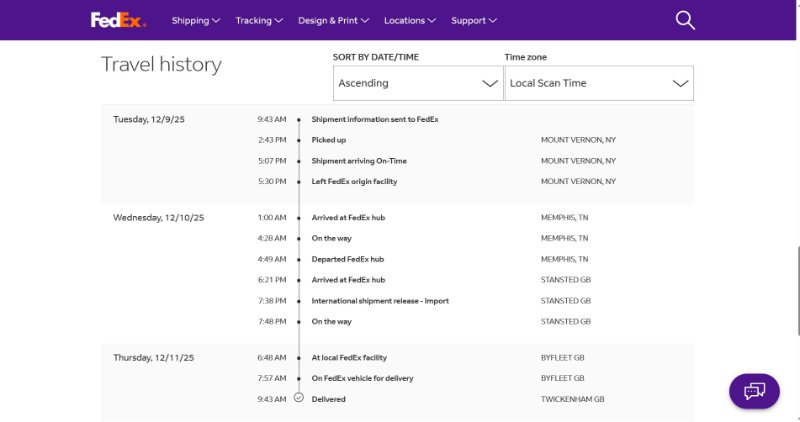Click the Tuesday, 12/9/25 date label
The height and width of the screenshot is (422, 800).
coord(149,119)
